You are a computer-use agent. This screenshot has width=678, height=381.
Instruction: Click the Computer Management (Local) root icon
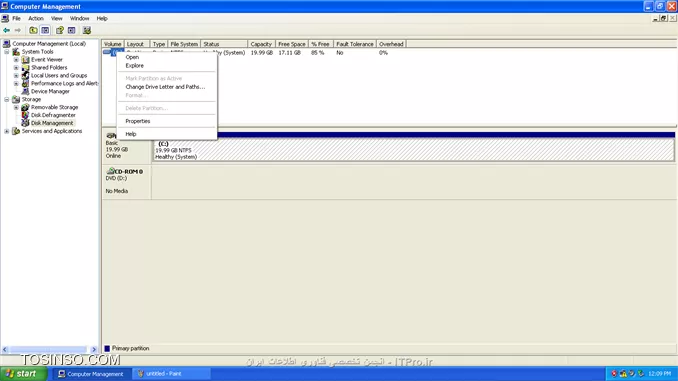click(6, 44)
